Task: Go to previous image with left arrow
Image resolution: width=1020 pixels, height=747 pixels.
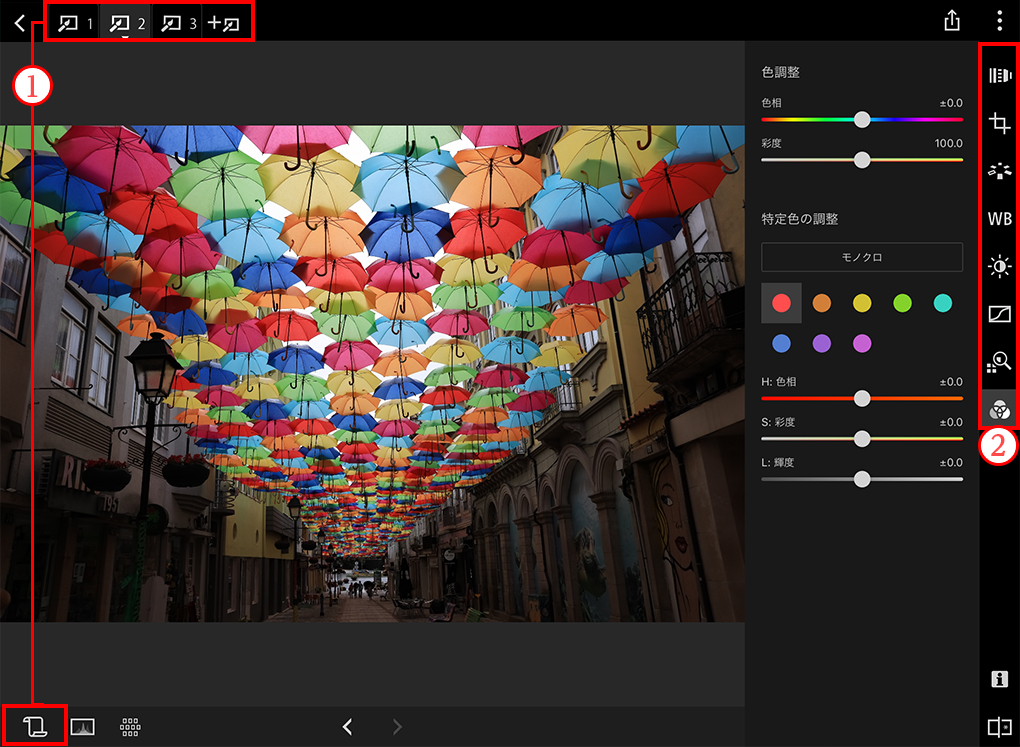Action: (347, 727)
